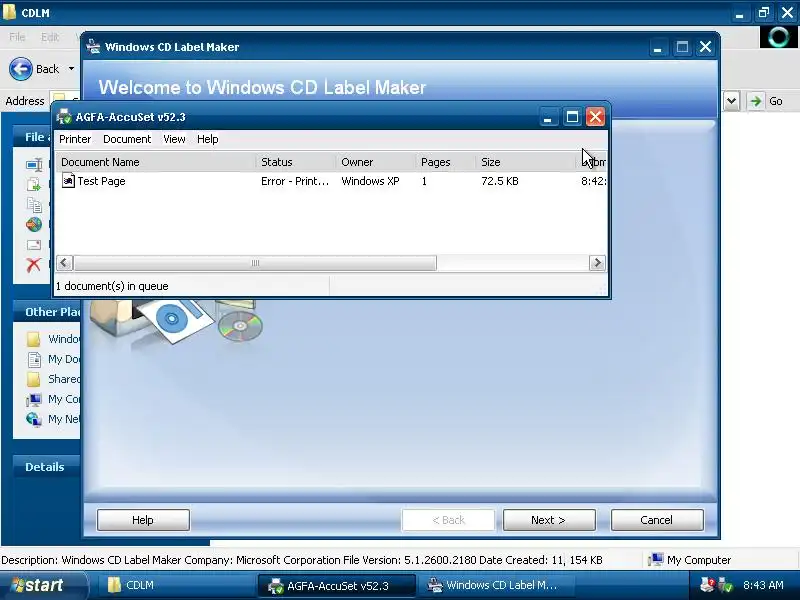Open the Windows folder in Other Places
Image resolution: width=800 pixels, height=600 pixels.
point(34,339)
